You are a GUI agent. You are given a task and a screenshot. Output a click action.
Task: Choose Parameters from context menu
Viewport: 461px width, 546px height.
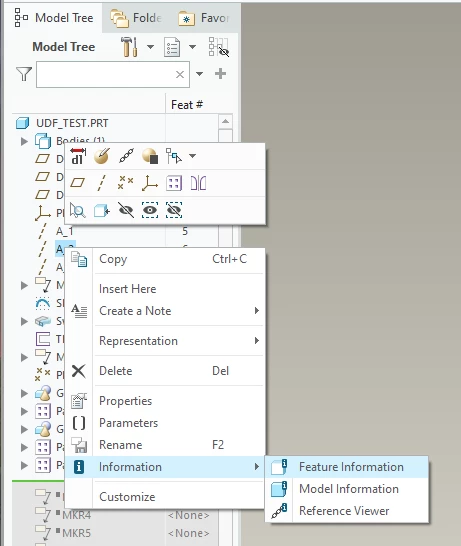pyautogui.click(x=165, y=423)
